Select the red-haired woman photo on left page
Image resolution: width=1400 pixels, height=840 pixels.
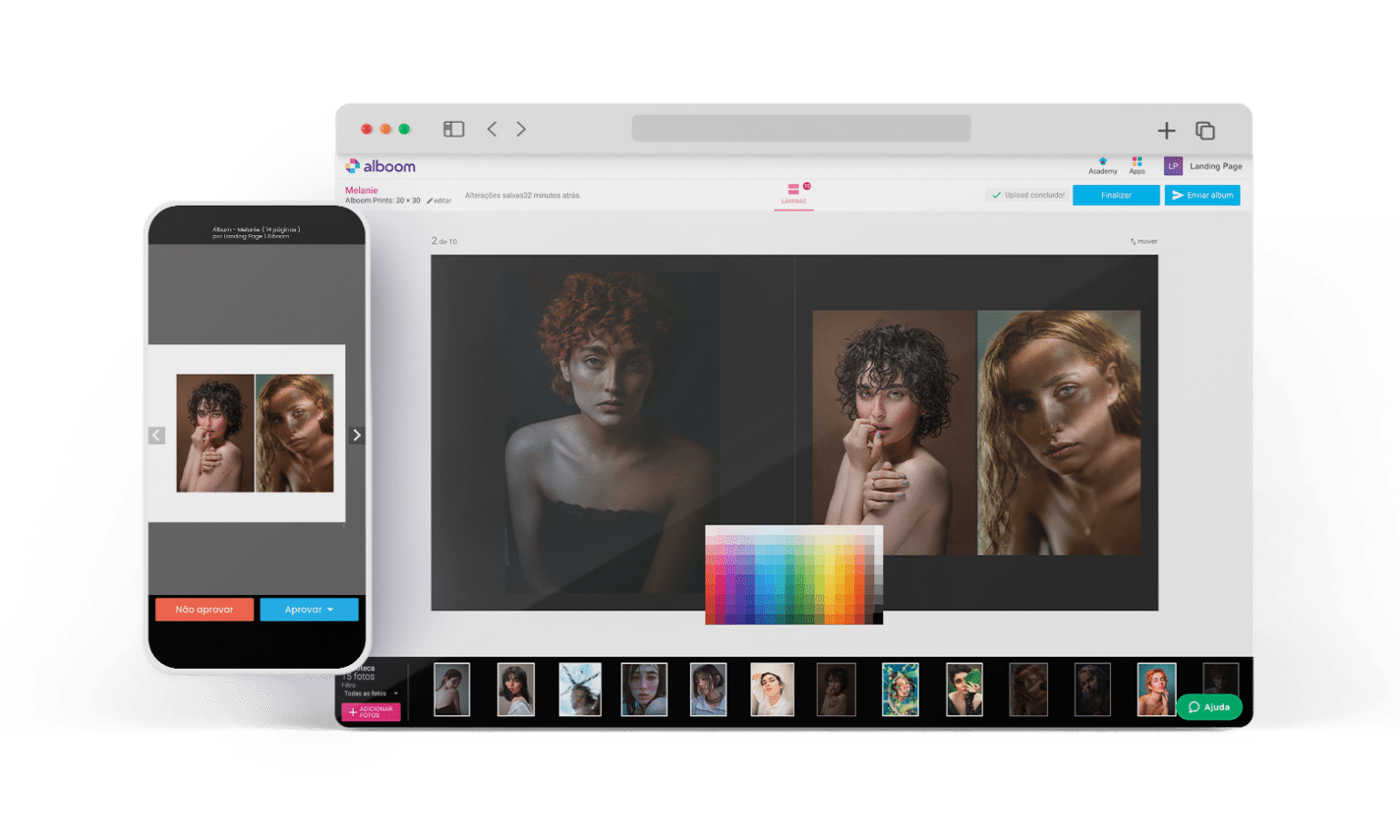click(x=612, y=433)
